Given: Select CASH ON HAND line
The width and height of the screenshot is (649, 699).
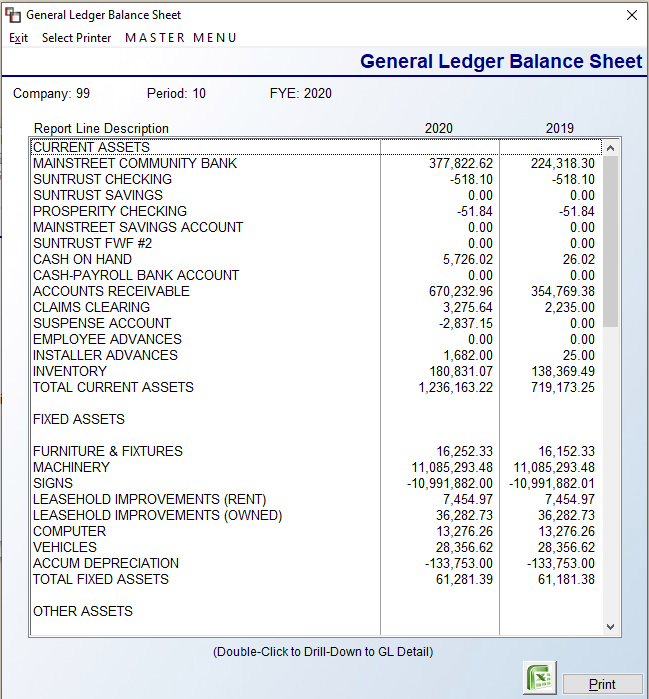Looking at the screenshot, I should point(316,259).
